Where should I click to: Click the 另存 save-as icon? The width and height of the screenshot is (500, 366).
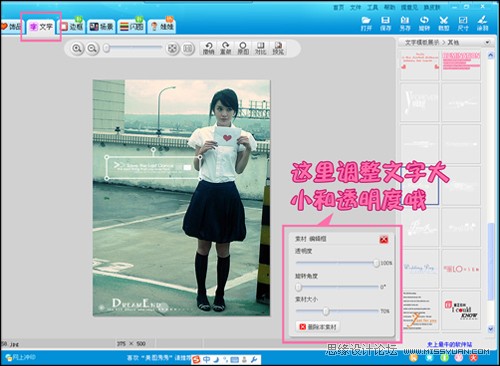pyautogui.click(x=405, y=24)
